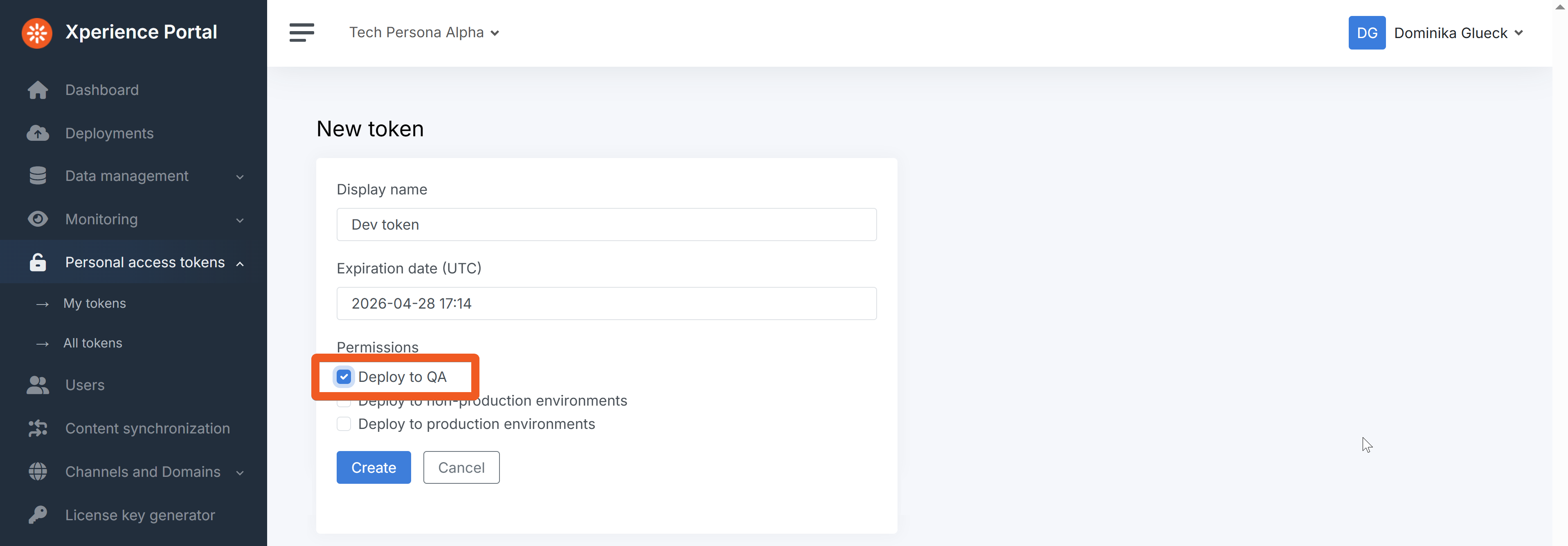Click the Users group icon
The image size is (1568, 546).
tap(38, 385)
